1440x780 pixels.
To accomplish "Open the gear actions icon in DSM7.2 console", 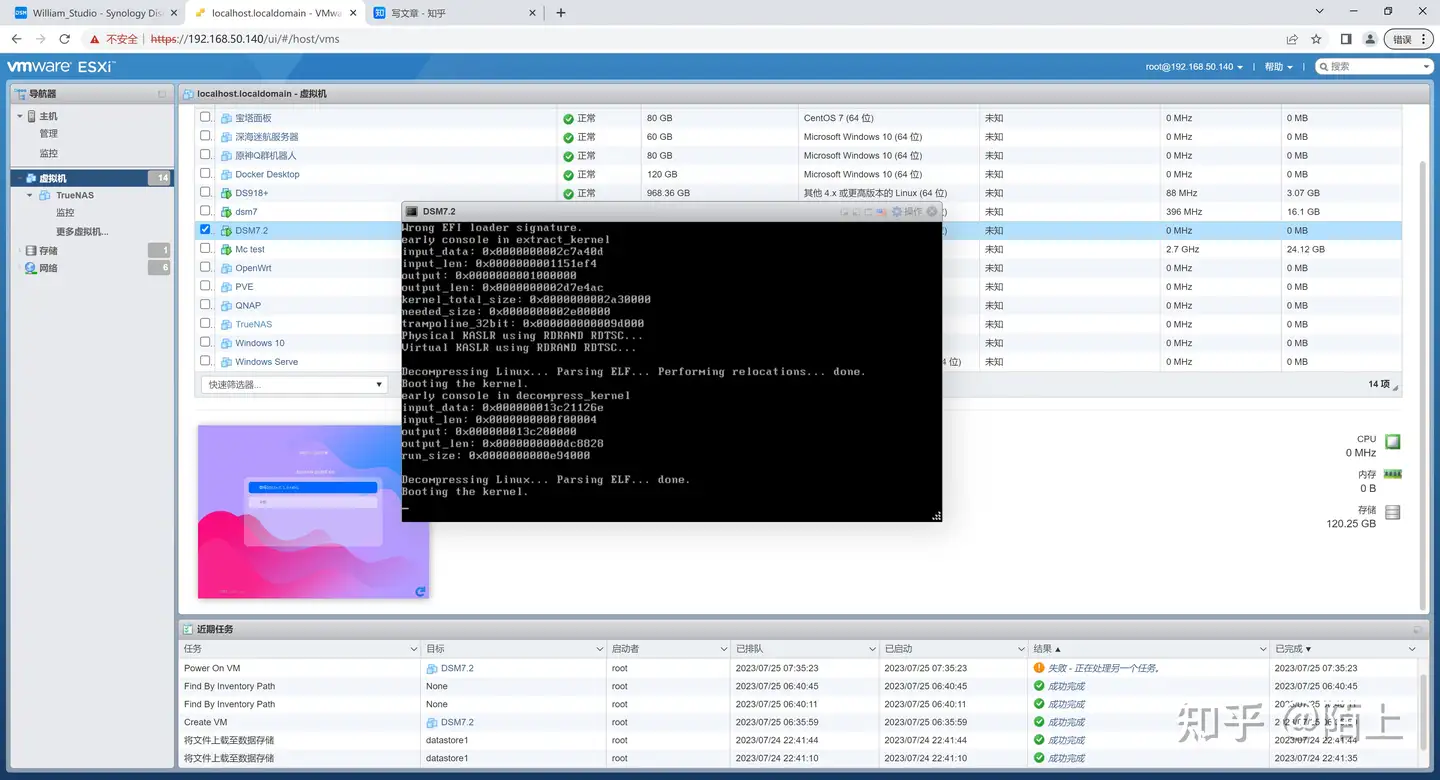I will pyautogui.click(x=897, y=212).
